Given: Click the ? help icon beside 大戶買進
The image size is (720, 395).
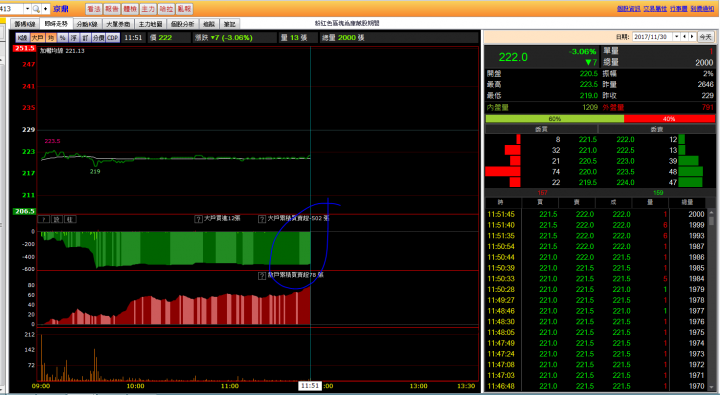Looking at the screenshot, I should coord(198,219).
